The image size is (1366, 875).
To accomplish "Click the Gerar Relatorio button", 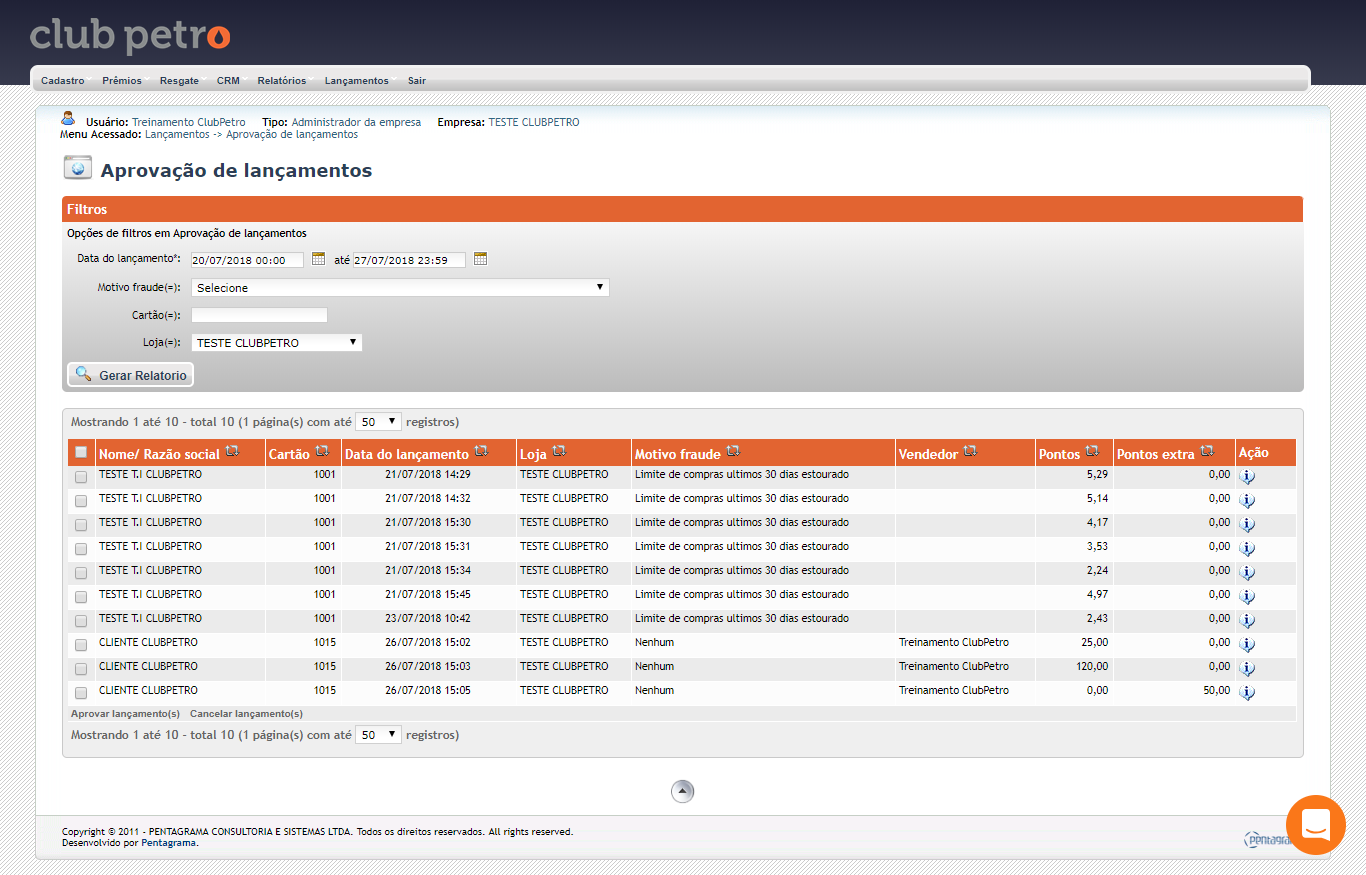I will (130, 375).
